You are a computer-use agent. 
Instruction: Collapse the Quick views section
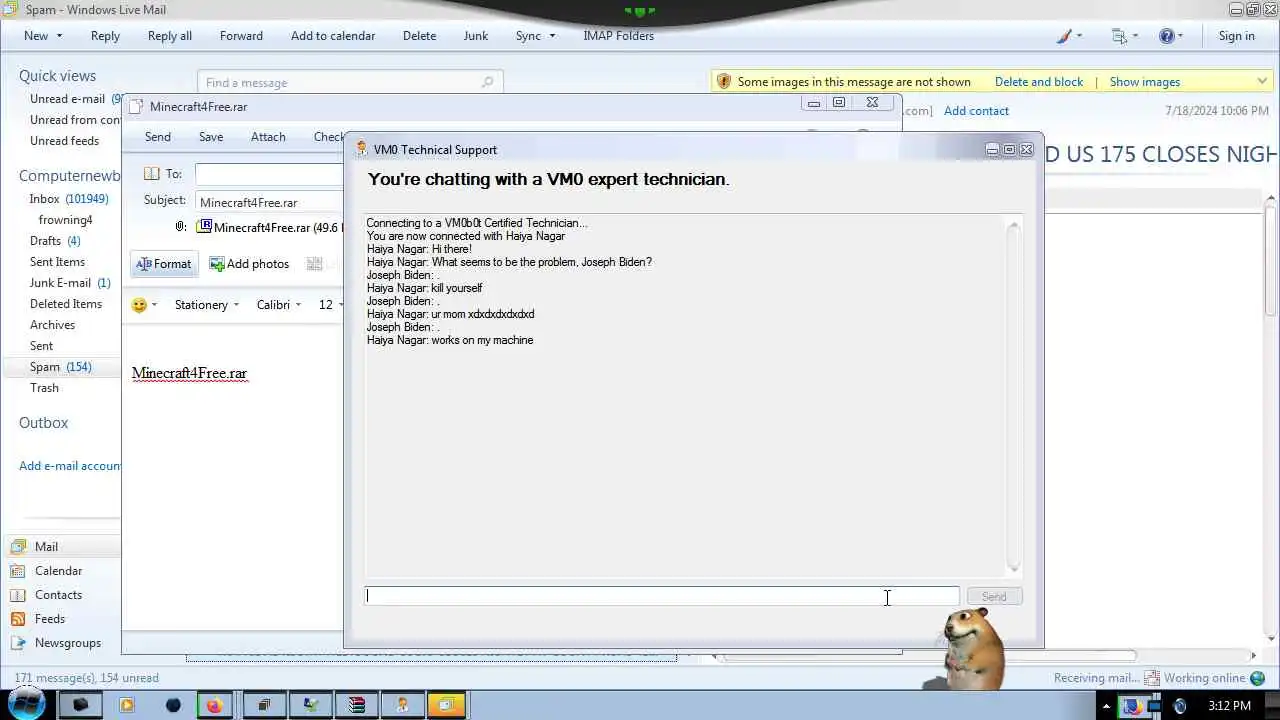(x=57, y=76)
